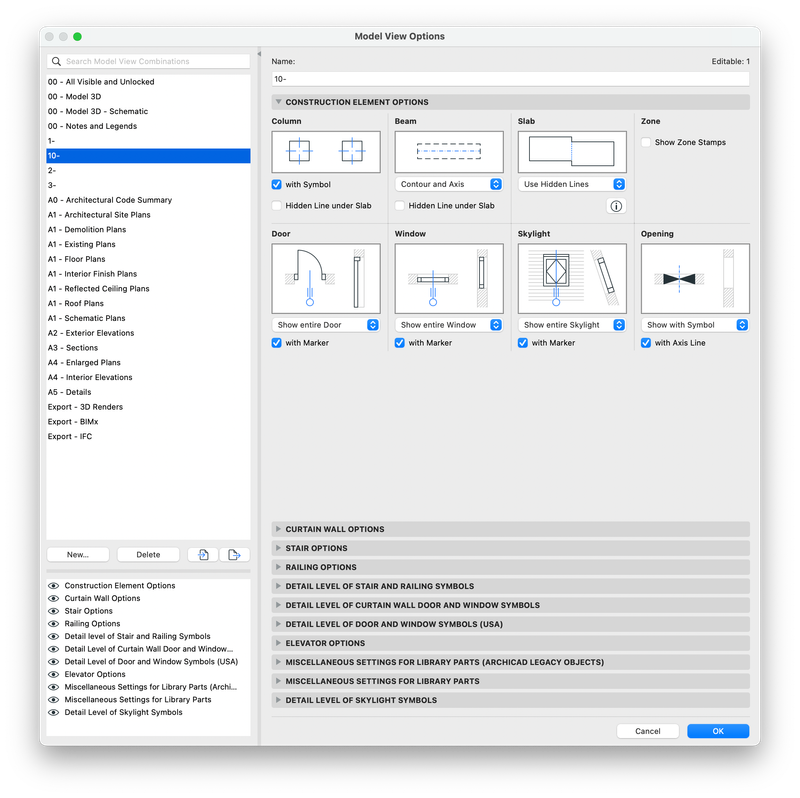Collapse Construction Element Options panel
The height and width of the screenshot is (798, 800).
coord(279,102)
